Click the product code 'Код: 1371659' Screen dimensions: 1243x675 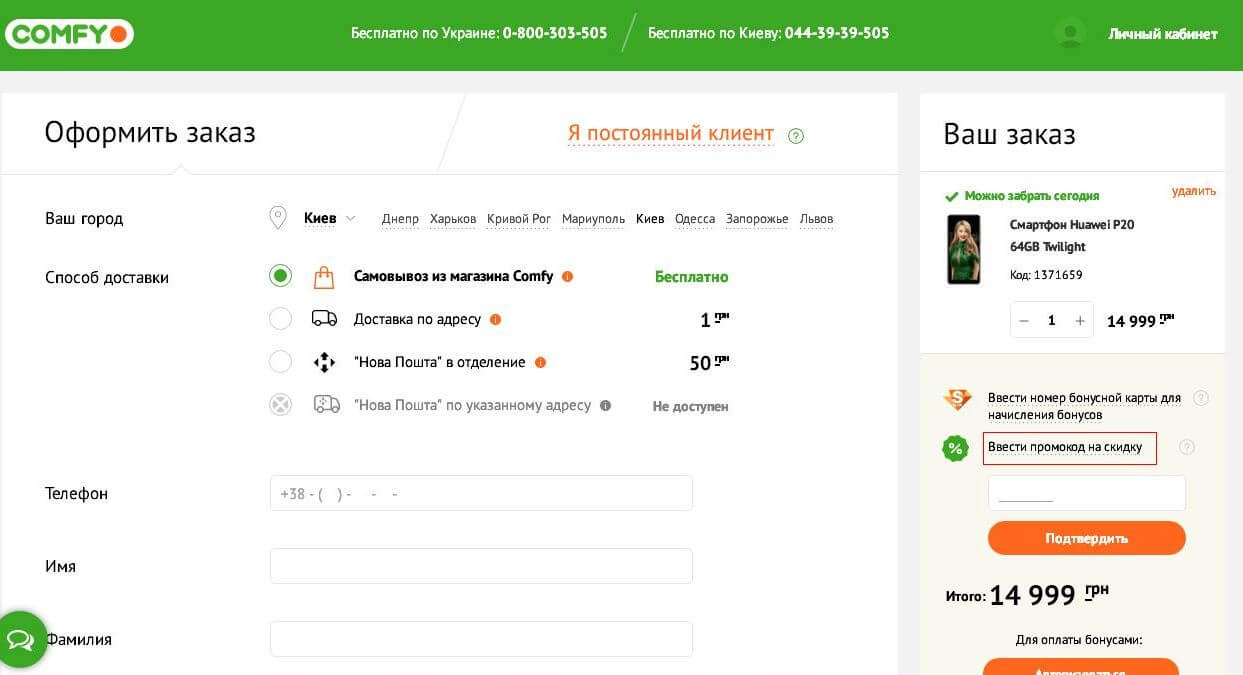(x=1046, y=275)
